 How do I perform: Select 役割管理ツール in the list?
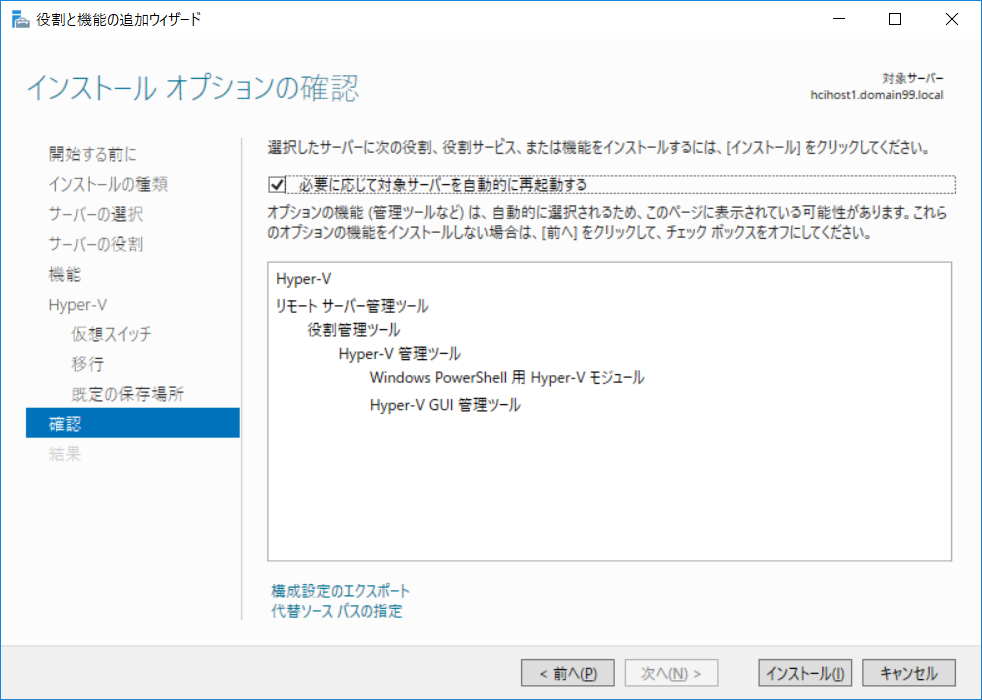(354, 330)
